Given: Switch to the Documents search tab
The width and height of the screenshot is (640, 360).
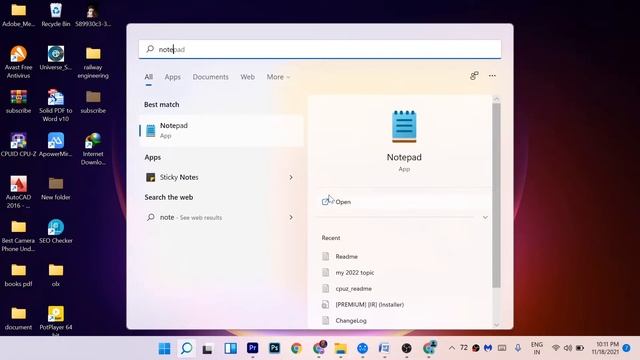Looking at the screenshot, I should point(211,77).
